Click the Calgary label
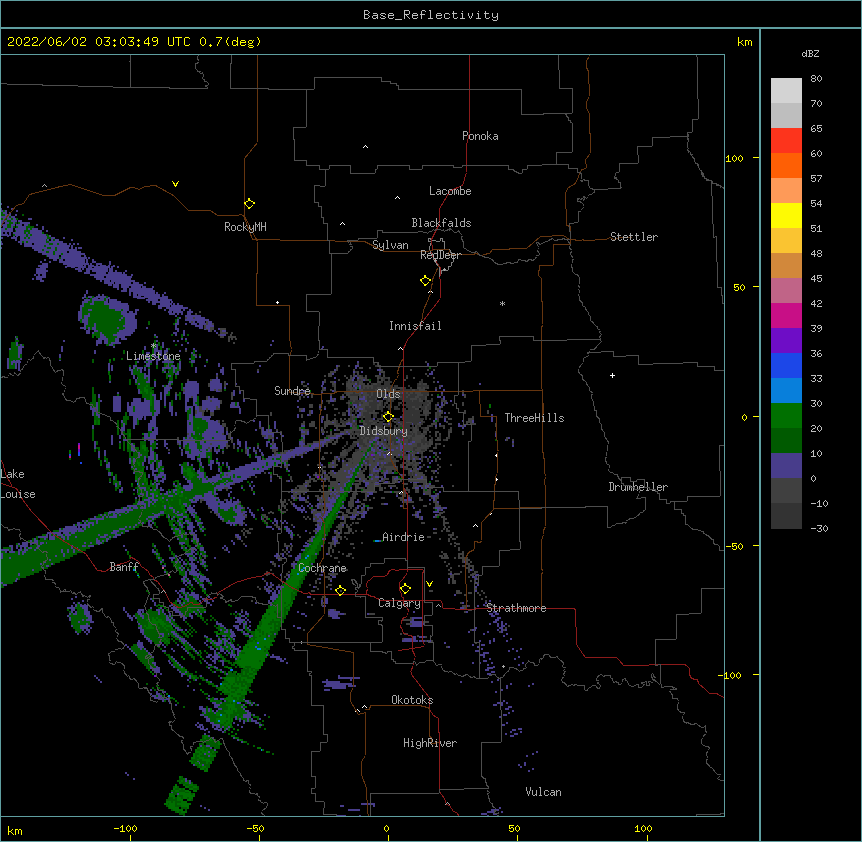This screenshot has width=862, height=842. (x=399, y=603)
